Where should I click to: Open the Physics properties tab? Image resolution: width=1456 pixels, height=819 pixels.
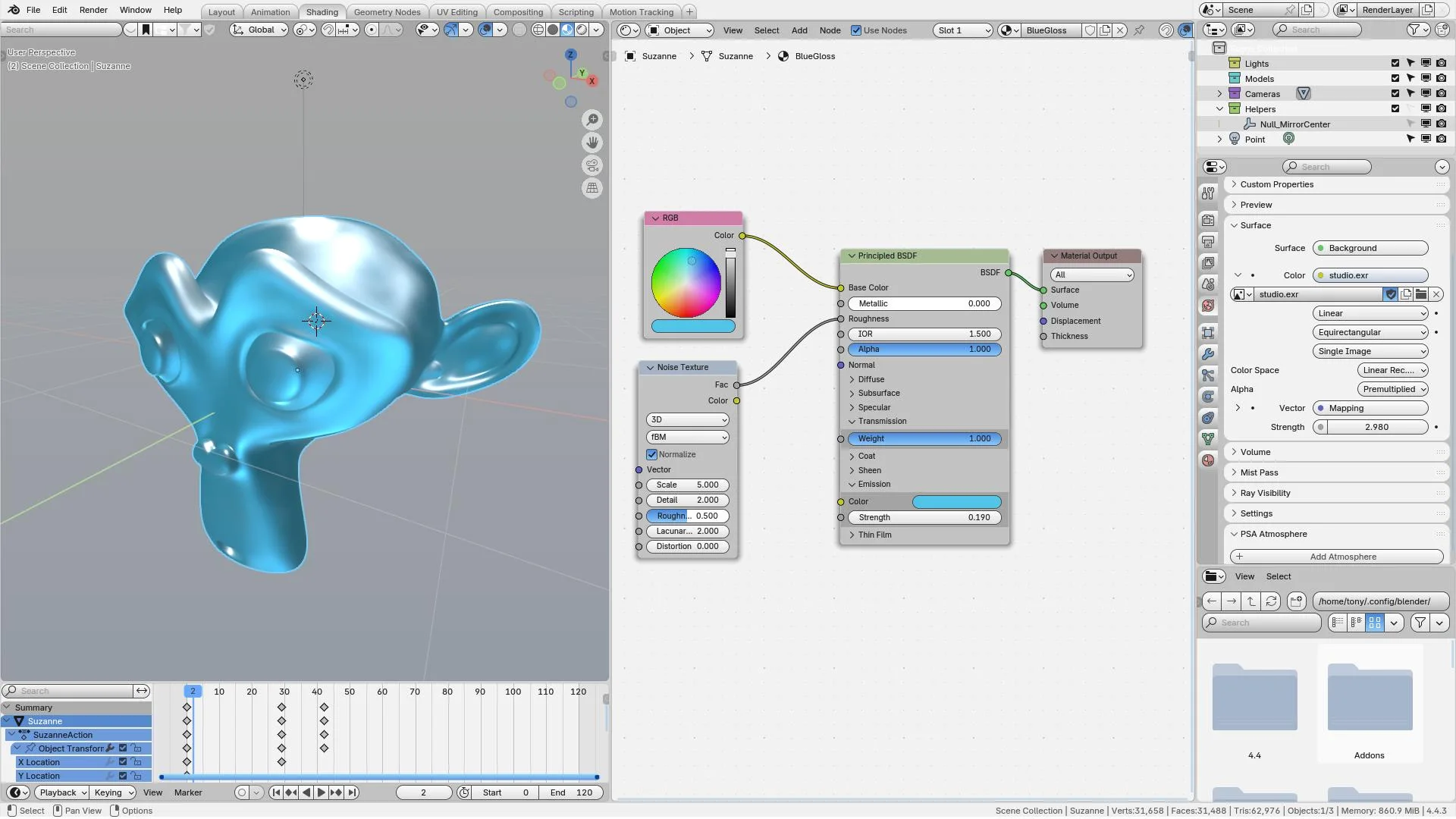(x=1208, y=396)
